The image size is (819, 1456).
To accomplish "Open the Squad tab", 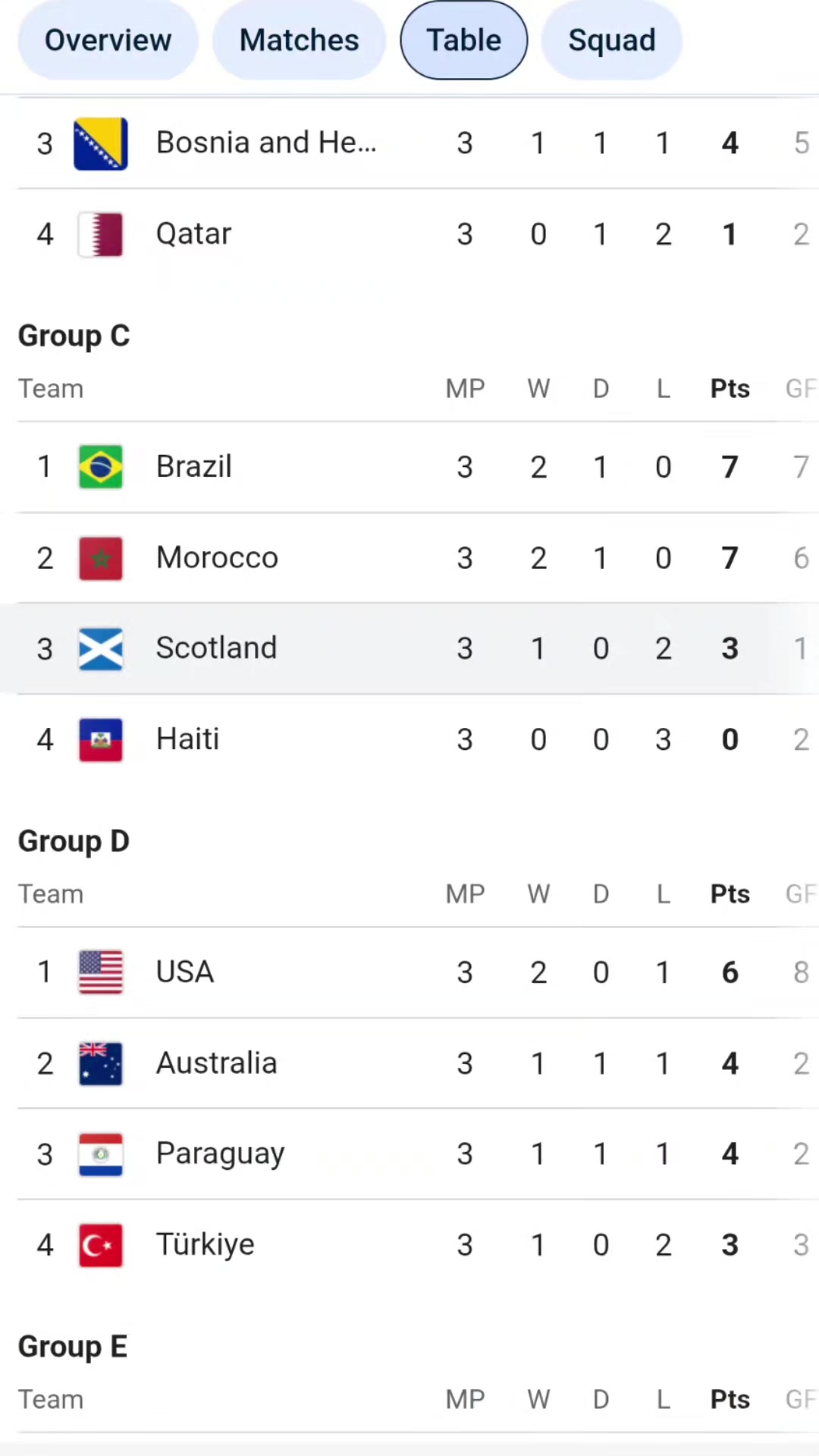I will point(611,40).
